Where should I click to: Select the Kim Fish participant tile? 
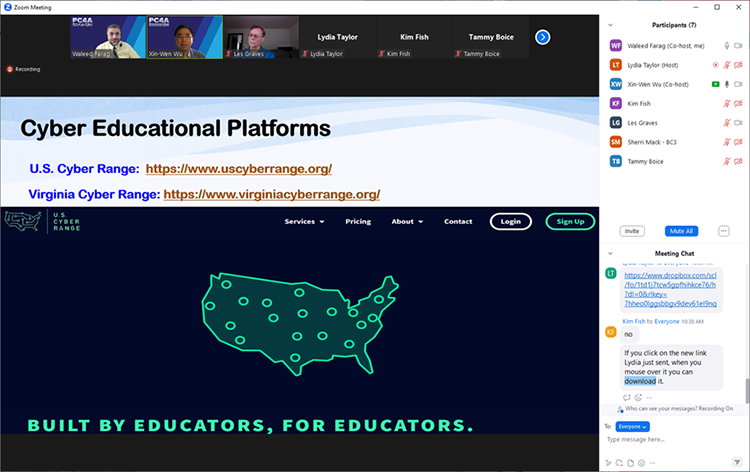point(414,37)
